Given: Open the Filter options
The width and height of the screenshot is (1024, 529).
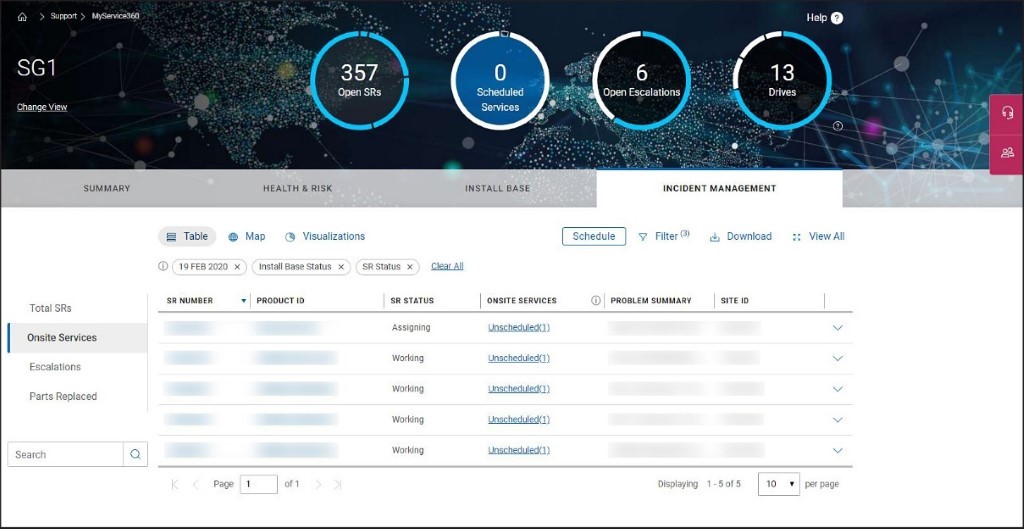Looking at the screenshot, I should click(x=664, y=237).
